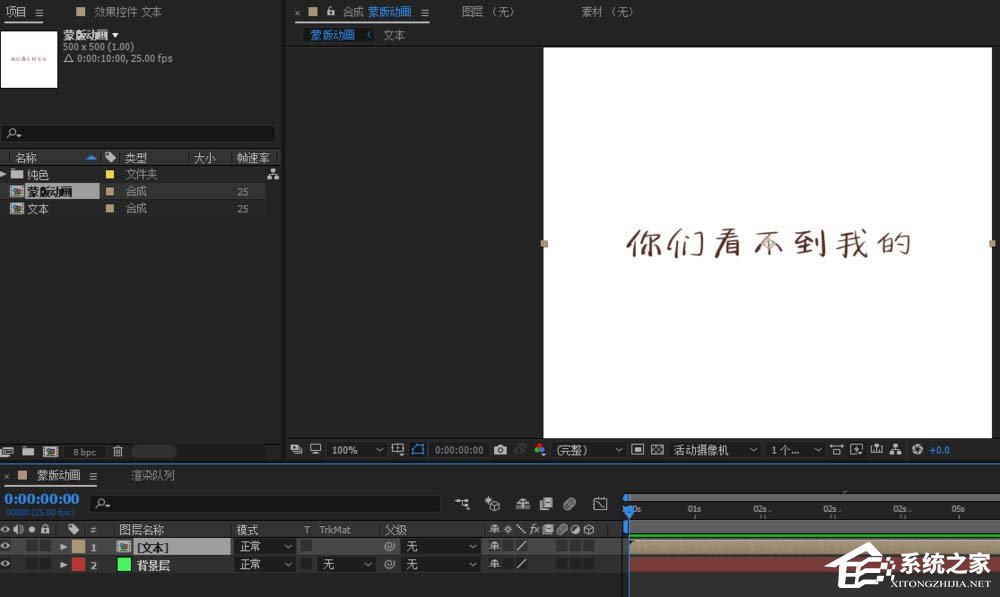1000x597 pixels.
Task: Switch to the 文本 composition tab
Action: tap(393, 34)
